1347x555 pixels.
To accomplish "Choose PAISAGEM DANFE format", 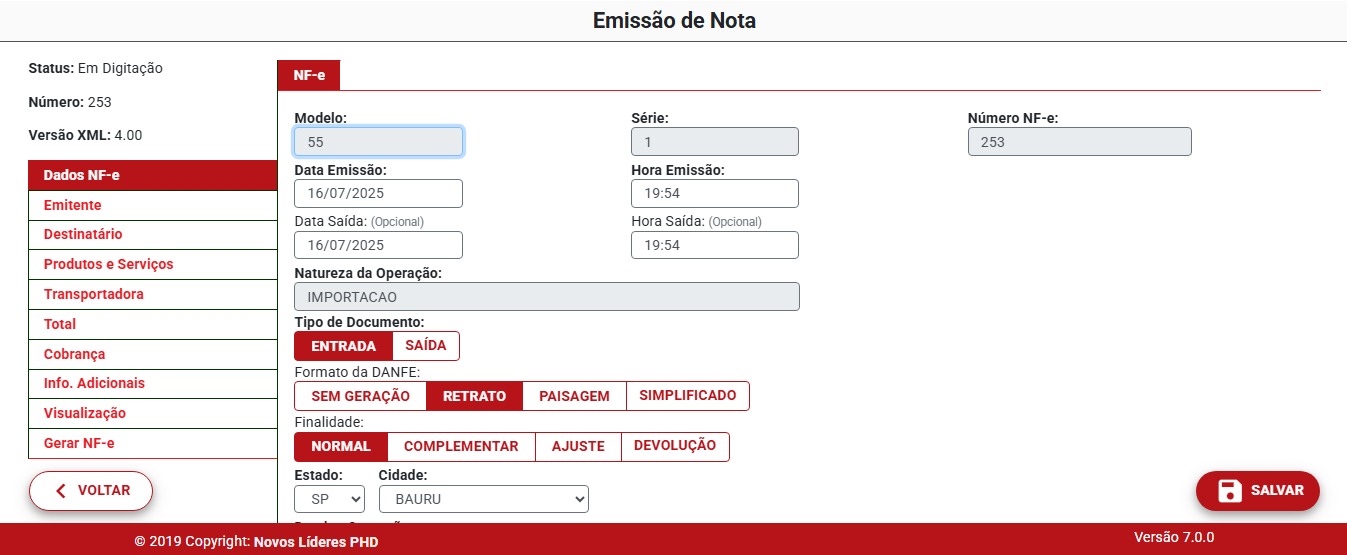I will (574, 396).
